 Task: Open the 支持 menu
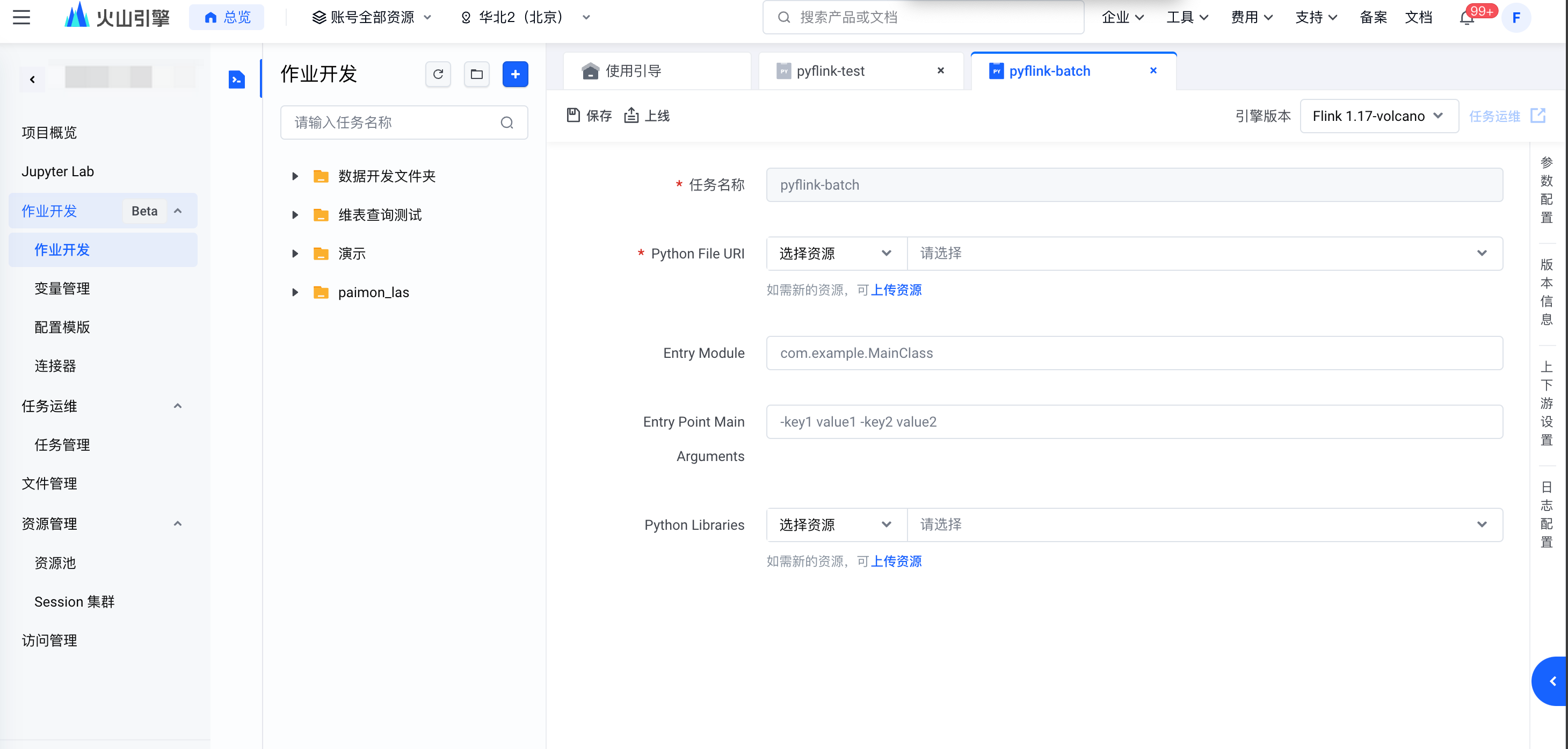pos(1316,17)
